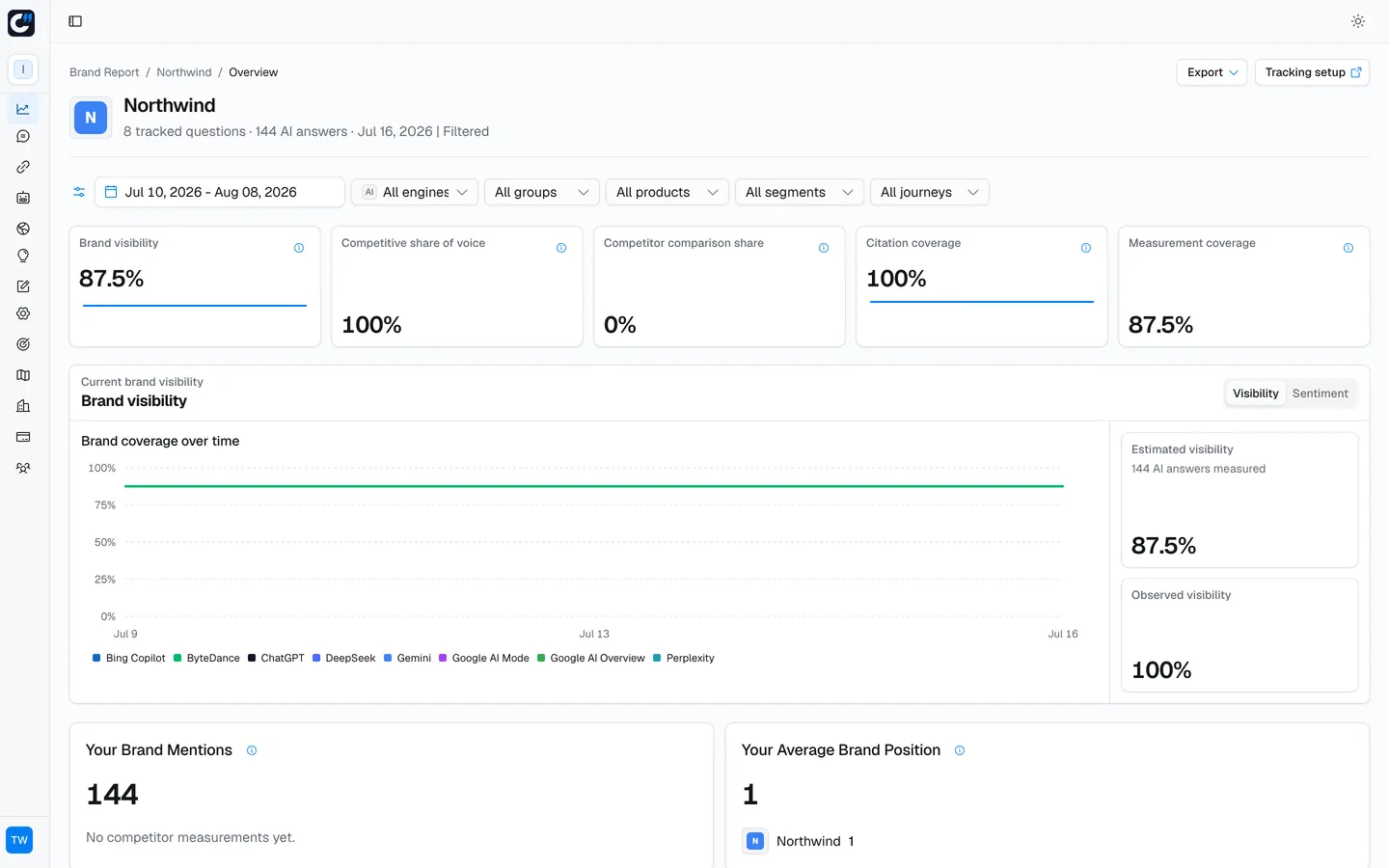Expand the All journeys dropdown
1389x868 pixels.
[x=930, y=192]
